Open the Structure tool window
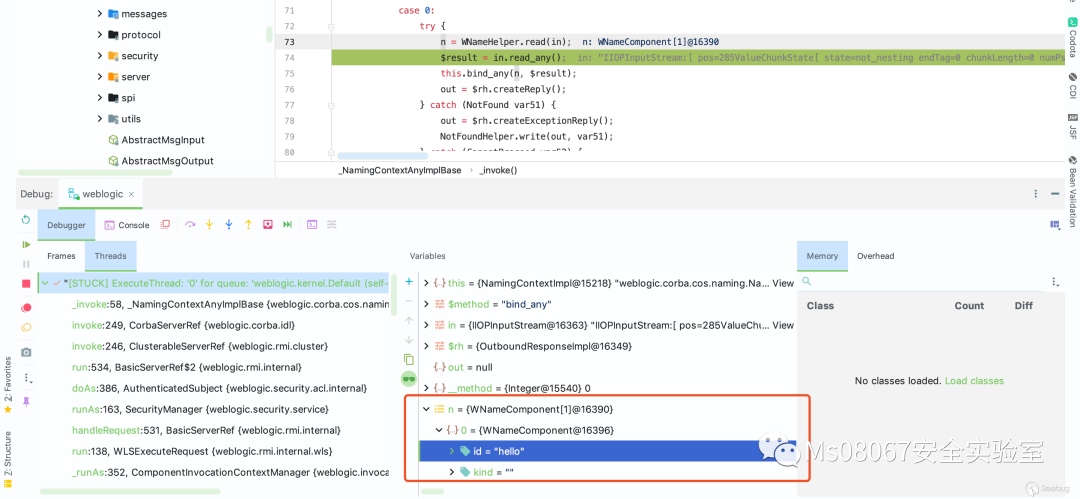This screenshot has height=499, width=1080. tap(8, 459)
